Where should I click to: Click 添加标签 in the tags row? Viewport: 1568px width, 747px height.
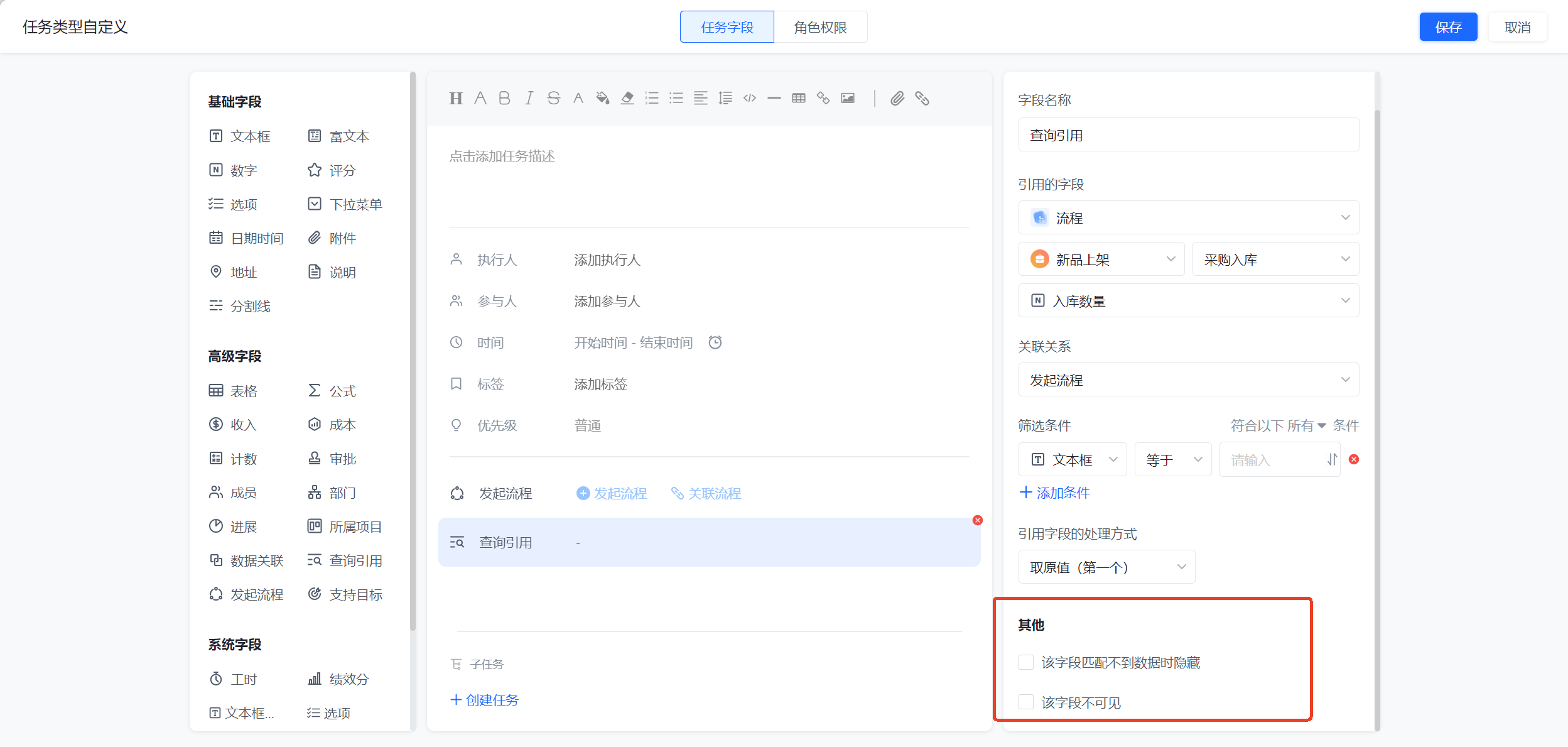pyautogui.click(x=600, y=384)
